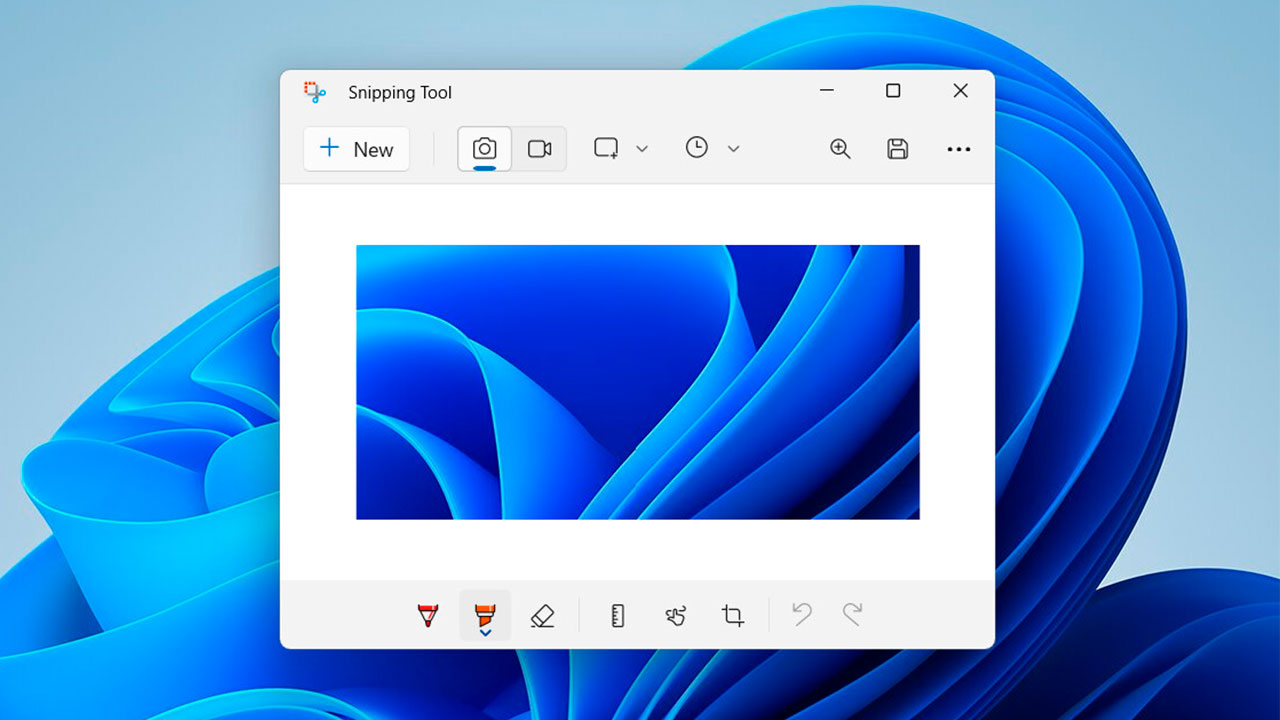The height and width of the screenshot is (720, 1280).
Task: Click the Redo arrow
Action: (852, 614)
